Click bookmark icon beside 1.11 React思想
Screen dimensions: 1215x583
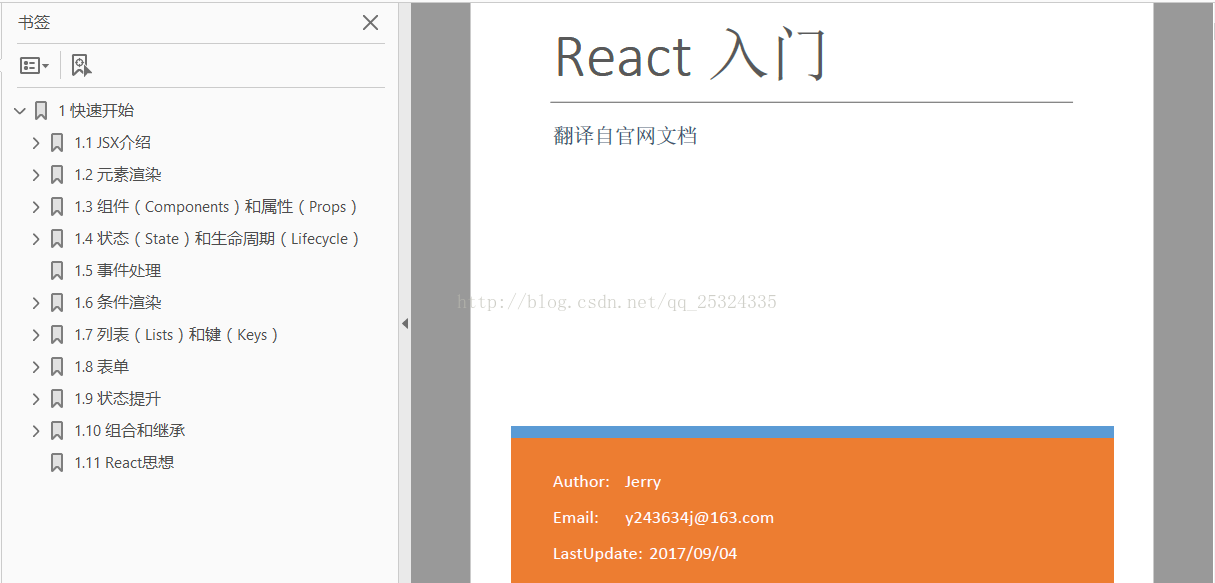click(57, 463)
